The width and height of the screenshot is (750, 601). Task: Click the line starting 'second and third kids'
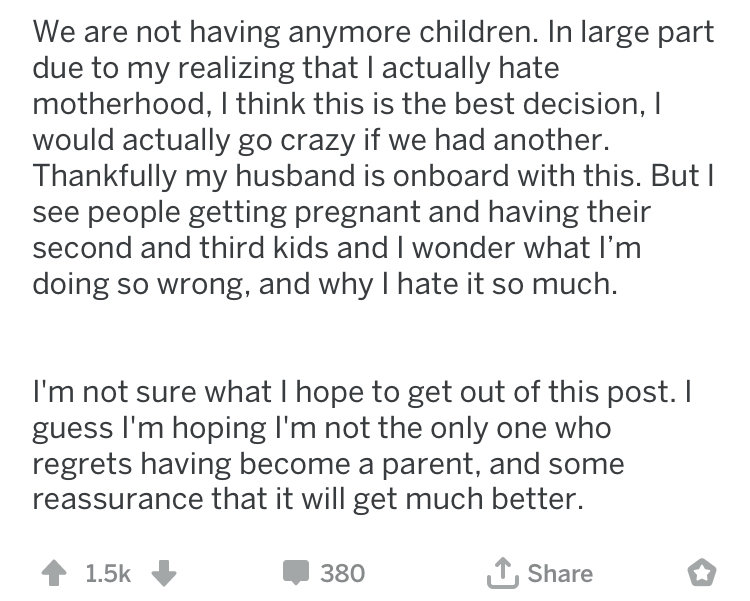point(337,248)
